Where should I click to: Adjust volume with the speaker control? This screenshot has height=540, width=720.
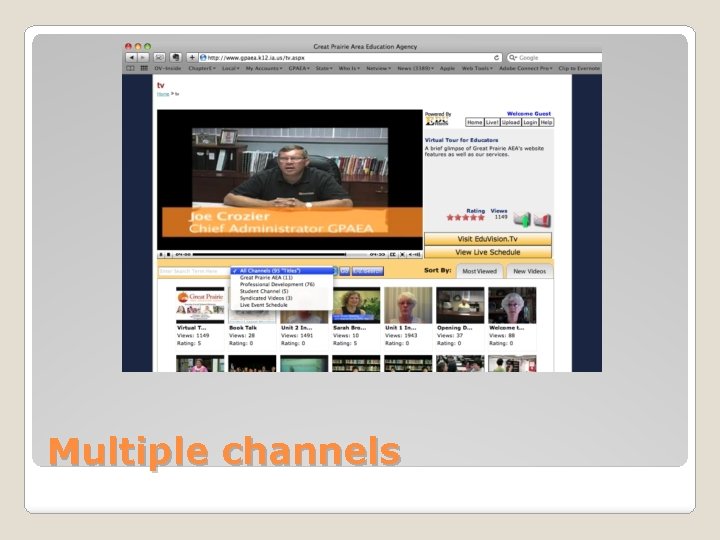[x=415, y=254]
